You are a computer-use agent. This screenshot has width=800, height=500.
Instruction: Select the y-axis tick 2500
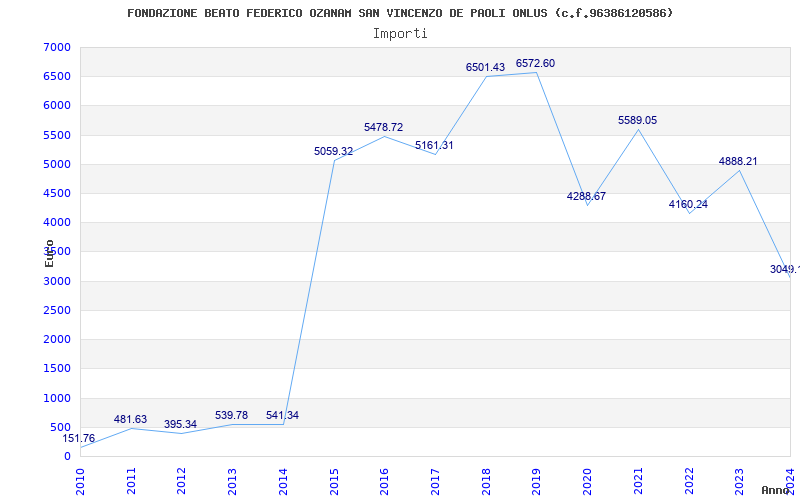(x=57, y=310)
